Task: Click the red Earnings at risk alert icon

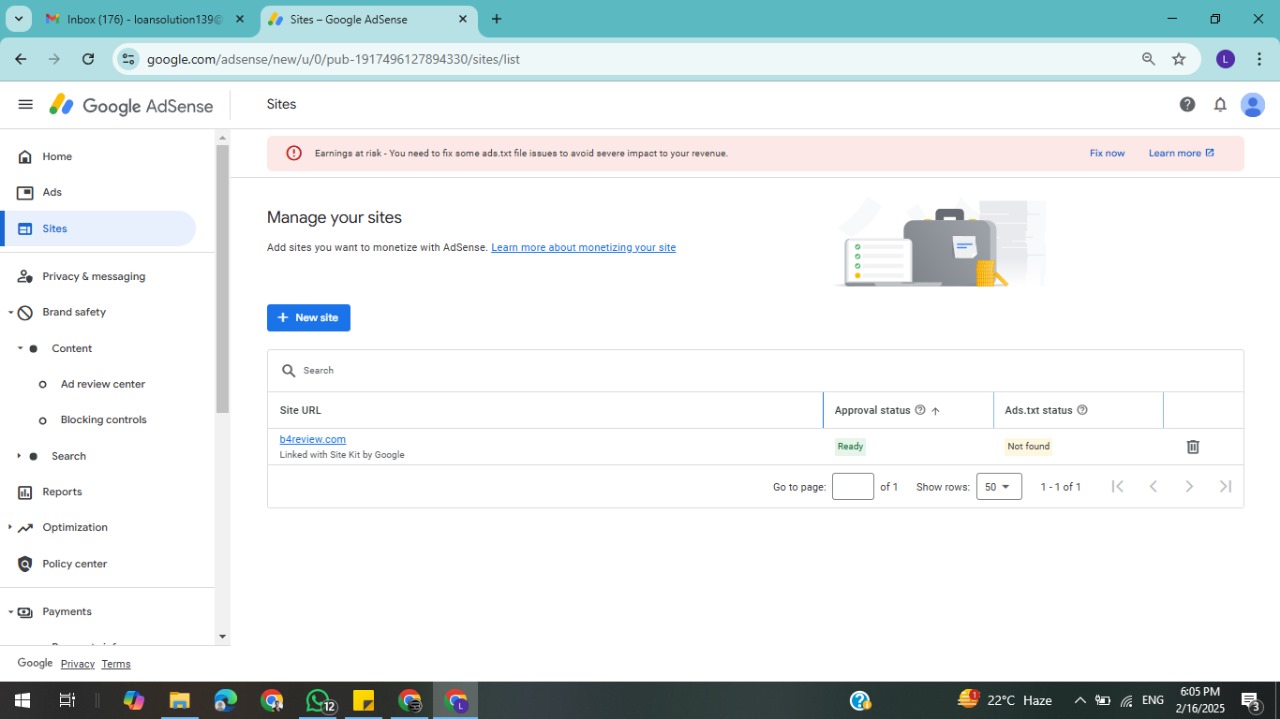Action: pyautogui.click(x=294, y=153)
